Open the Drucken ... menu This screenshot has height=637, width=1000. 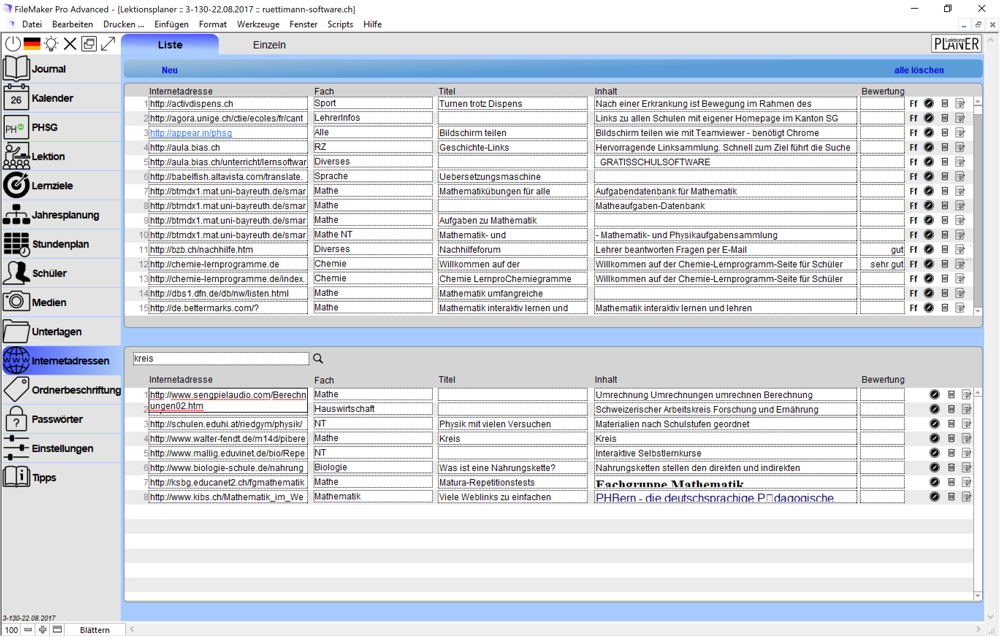[124, 24]
